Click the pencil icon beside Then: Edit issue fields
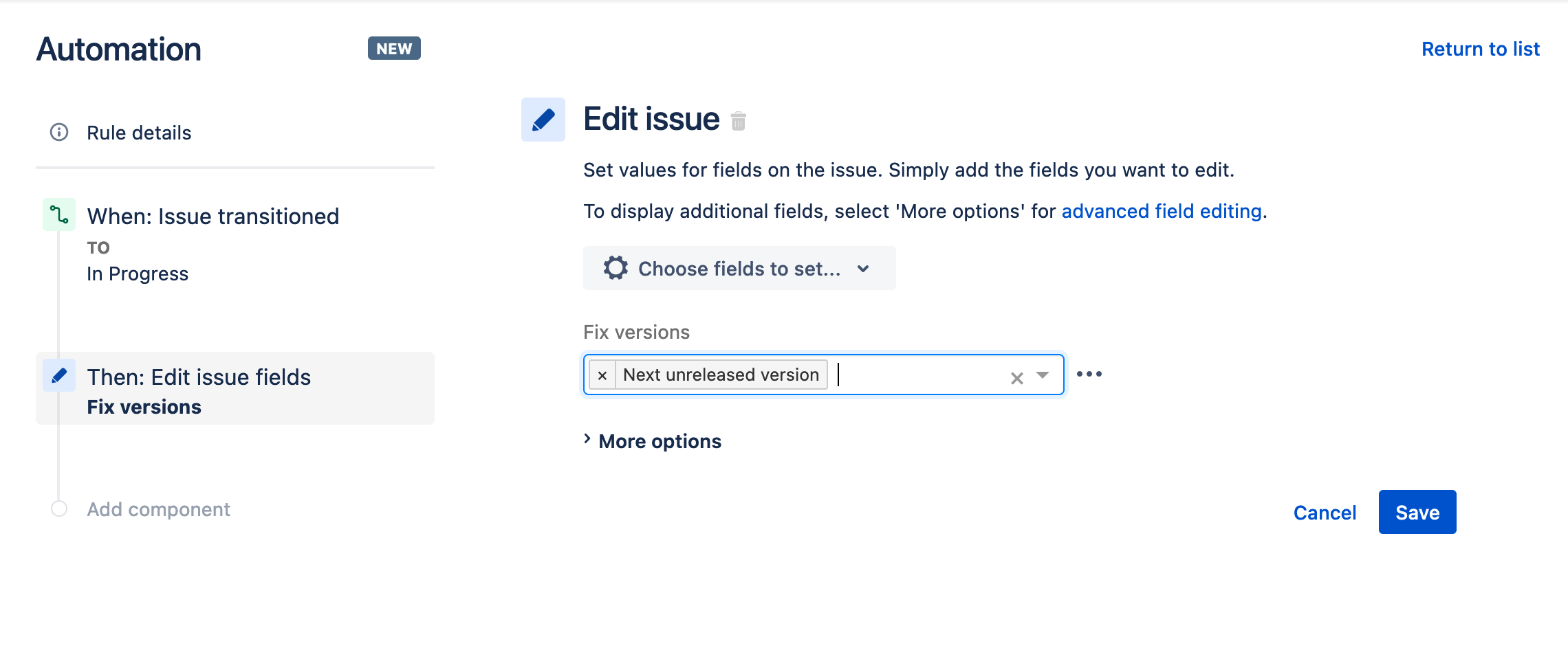1568x668 pixels. [x=59, y=376]
